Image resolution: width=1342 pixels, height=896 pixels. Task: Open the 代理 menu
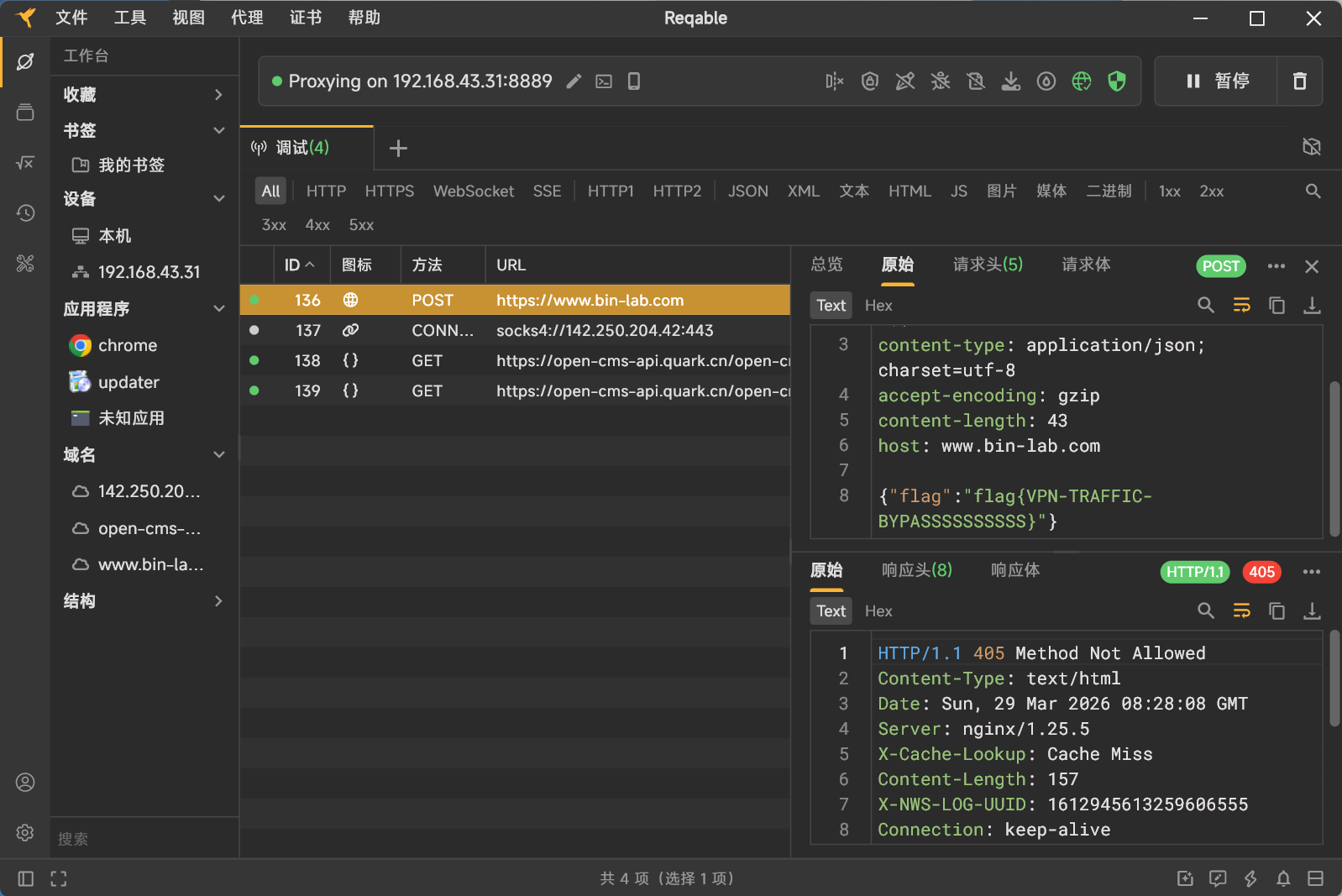pyautogui.click(x=247, y=18)
